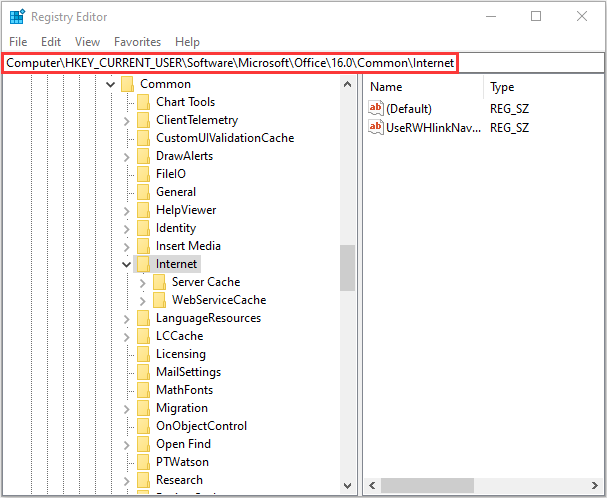Open the Help menu
This screenshot has width=607, height=498.
tap(187, 42)
